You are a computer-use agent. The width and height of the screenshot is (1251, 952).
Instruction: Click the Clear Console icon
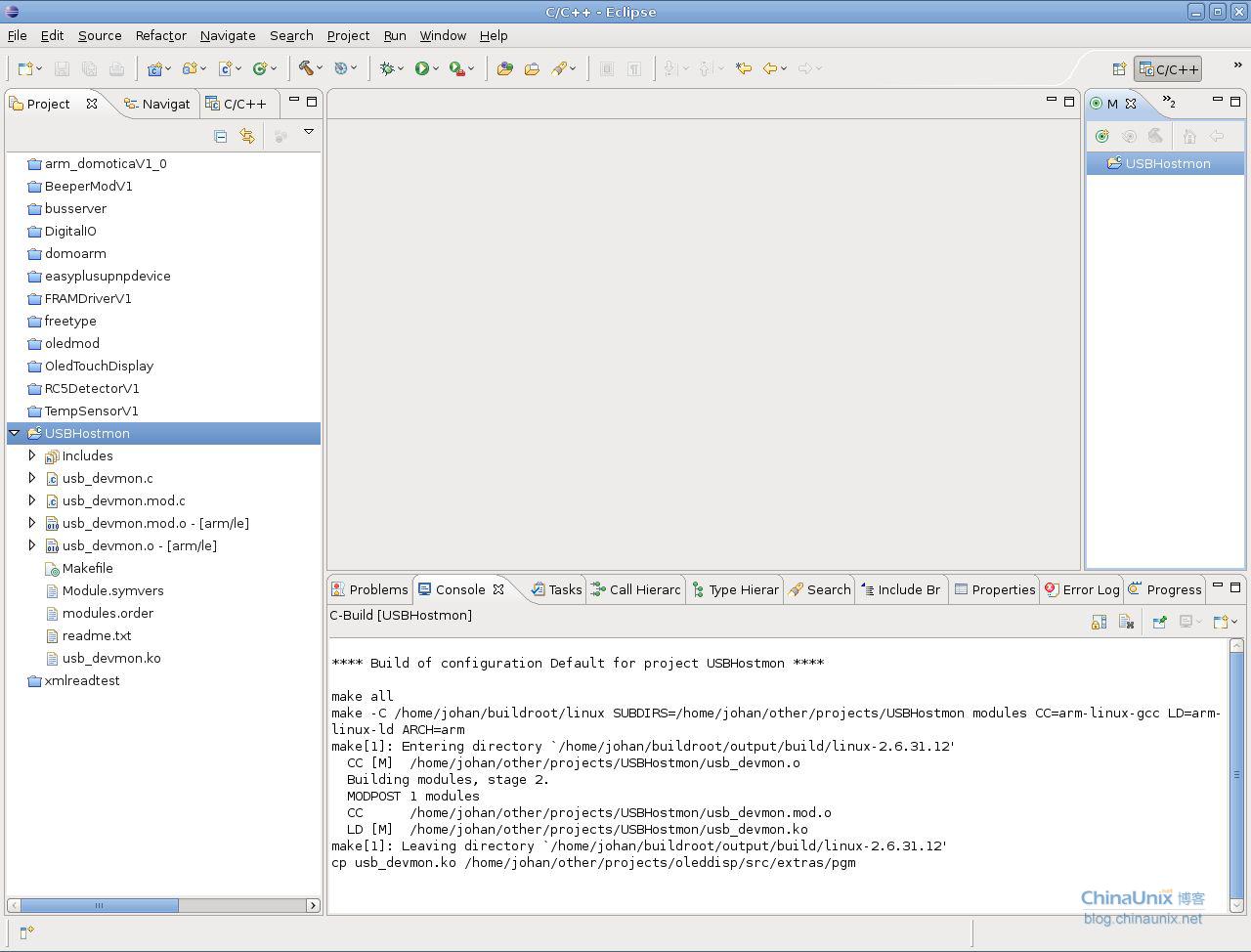click(x=1126, y=622)
